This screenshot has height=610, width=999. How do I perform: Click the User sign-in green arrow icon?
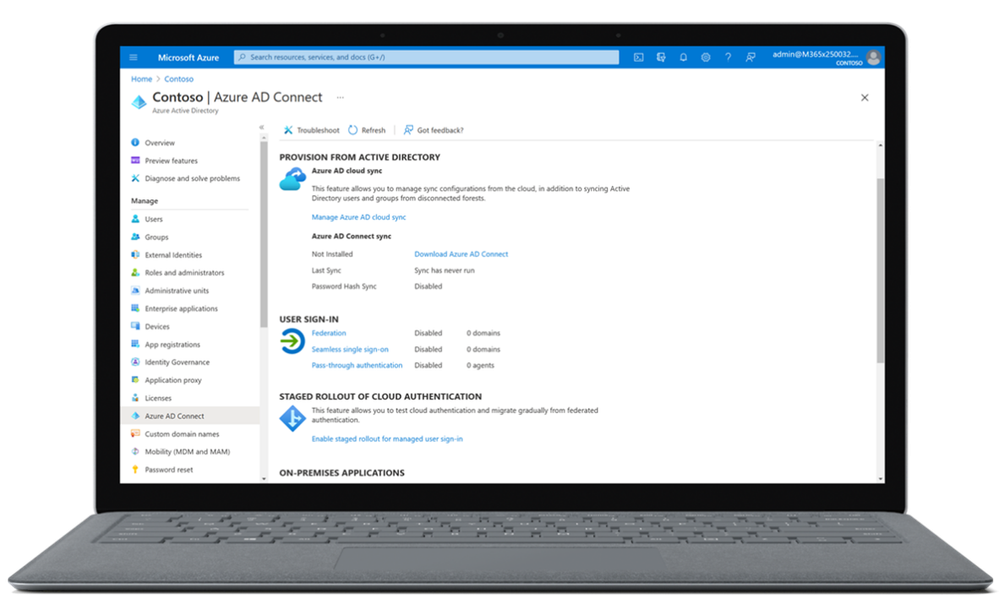tap(292, 342)
